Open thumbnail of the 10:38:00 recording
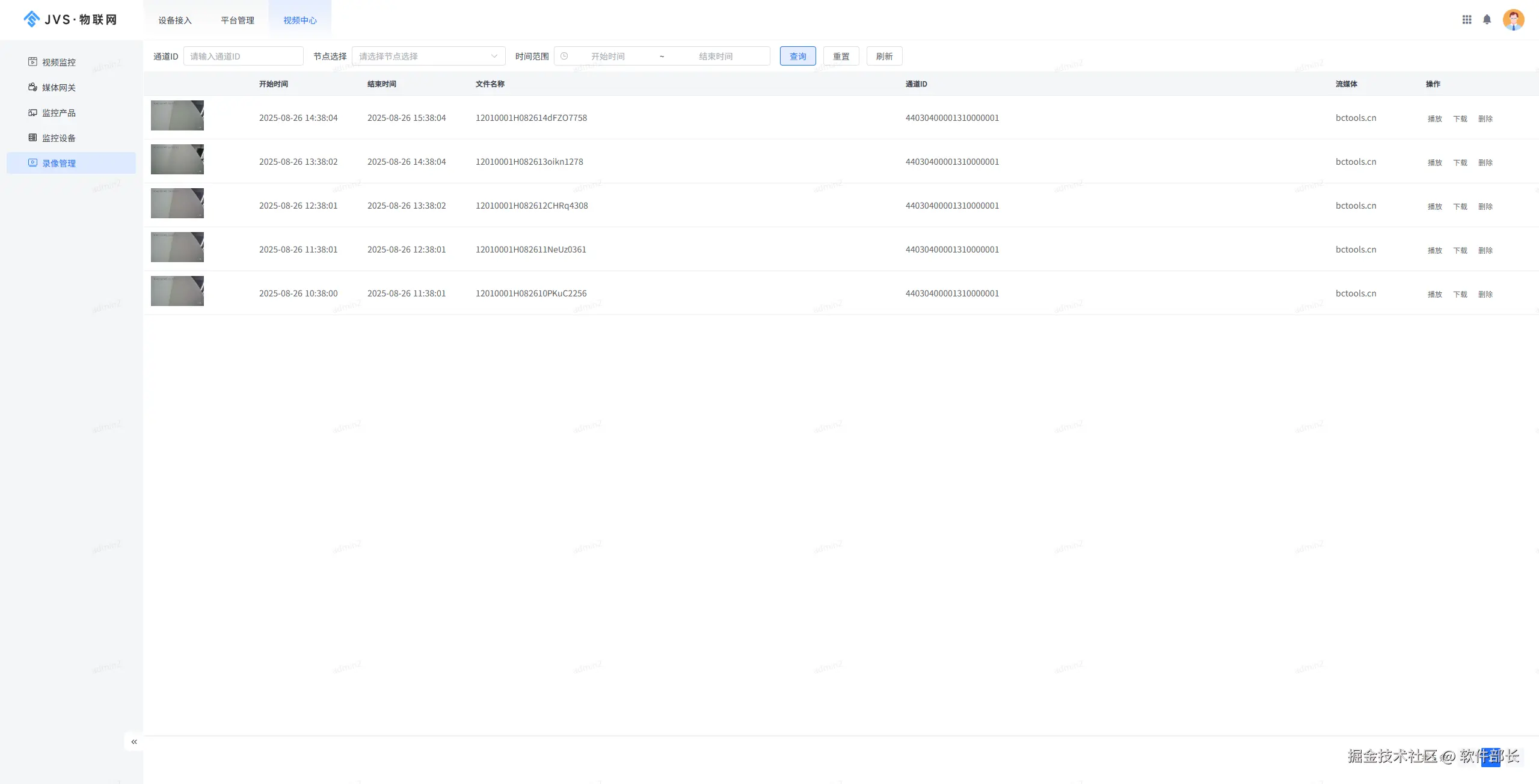The width and height of the screenshot is (1539, 784). coord(177,291)
